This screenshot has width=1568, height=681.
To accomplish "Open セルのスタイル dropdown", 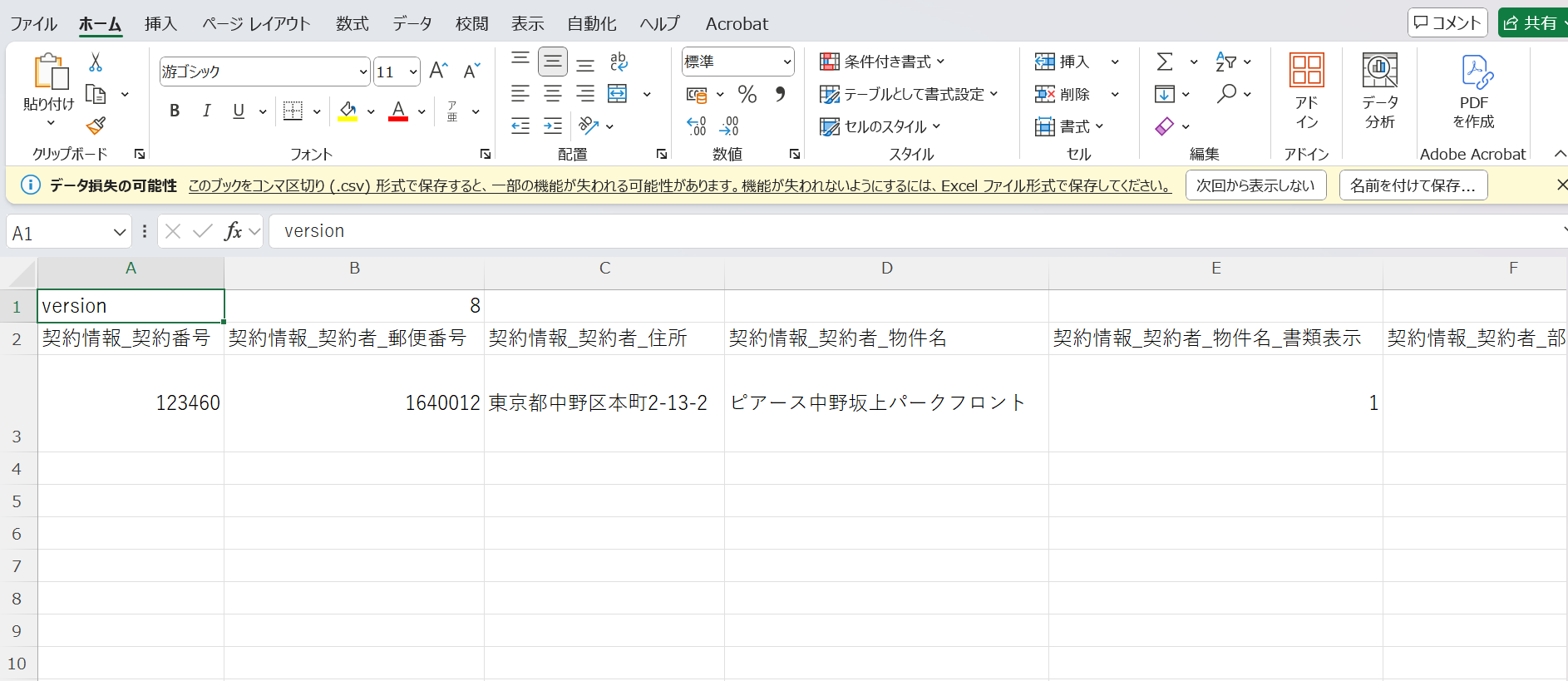I will 880,126.
